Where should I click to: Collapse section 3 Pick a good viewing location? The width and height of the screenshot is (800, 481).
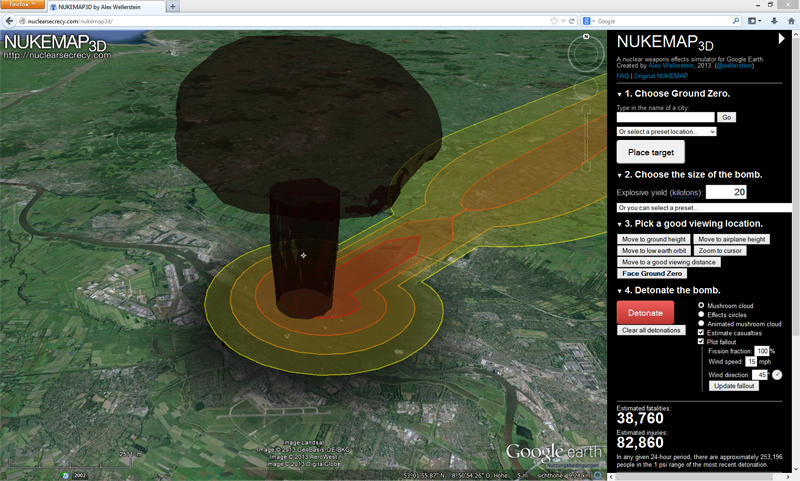(x=619, y=224)
